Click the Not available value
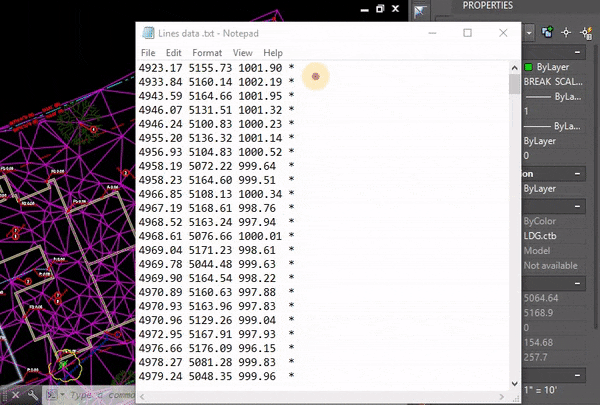 (x=550, y=266)
